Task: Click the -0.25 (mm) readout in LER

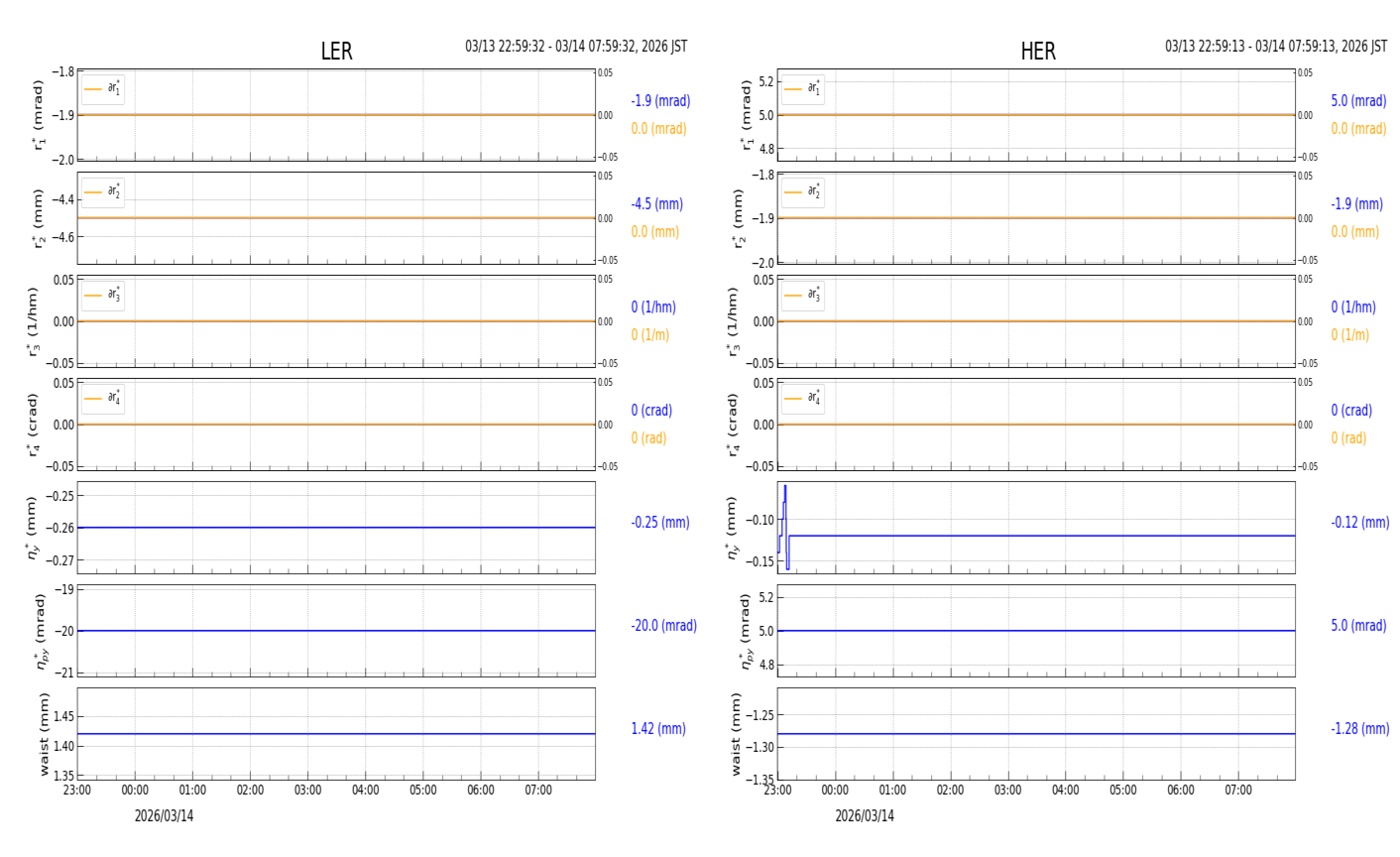Action: tap(659, 523)
